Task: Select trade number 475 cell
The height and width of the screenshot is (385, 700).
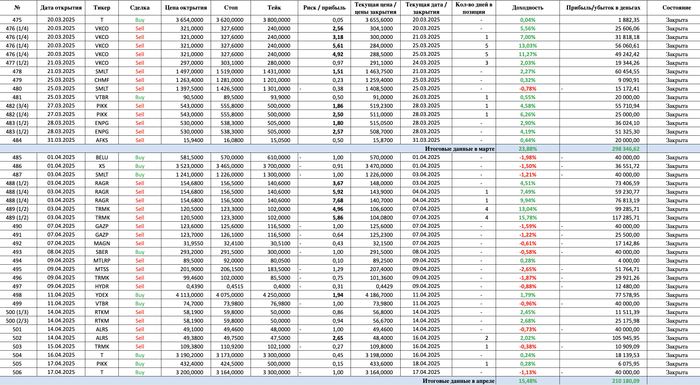Action: tap(17, 20)
